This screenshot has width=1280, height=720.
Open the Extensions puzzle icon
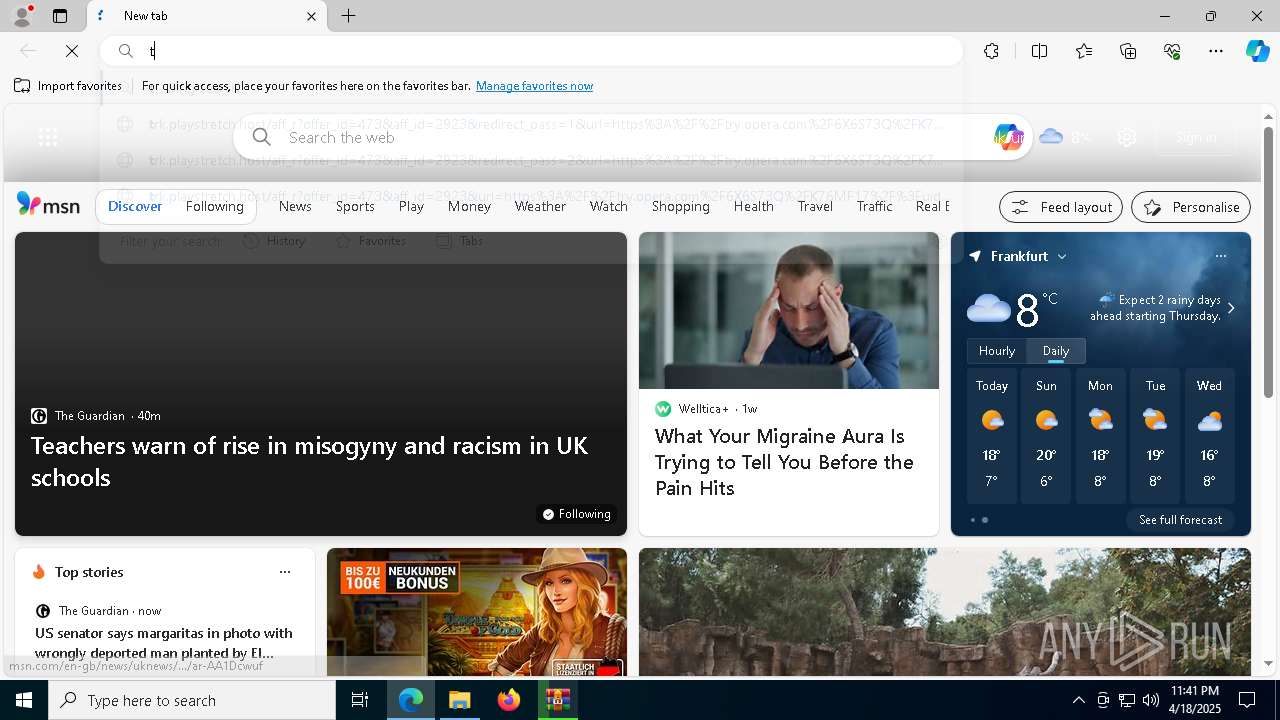991,51
